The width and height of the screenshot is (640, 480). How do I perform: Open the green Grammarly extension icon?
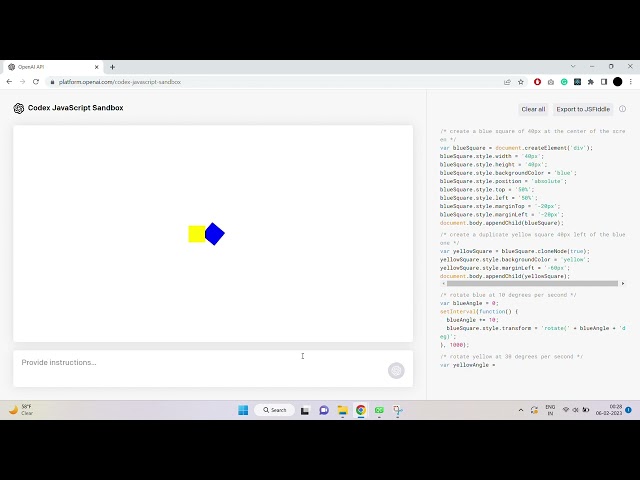(x=564, y=82)
